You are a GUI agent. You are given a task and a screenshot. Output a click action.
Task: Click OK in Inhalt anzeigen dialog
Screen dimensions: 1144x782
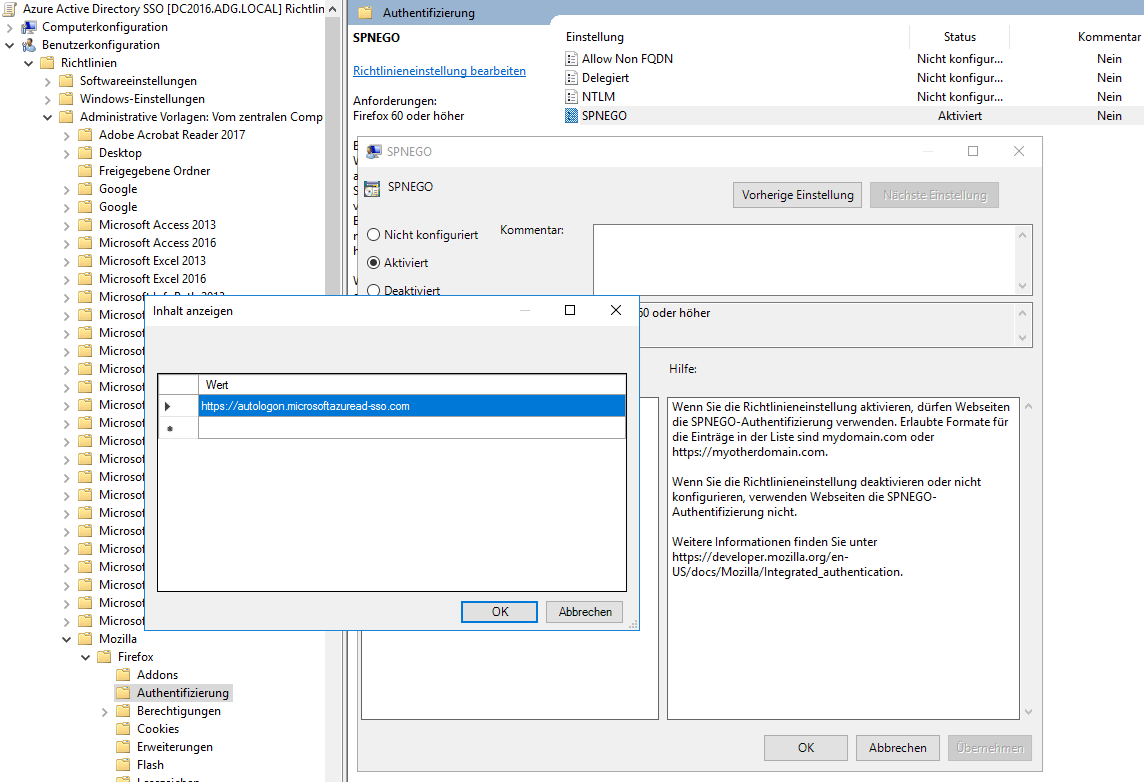[500, 612]
